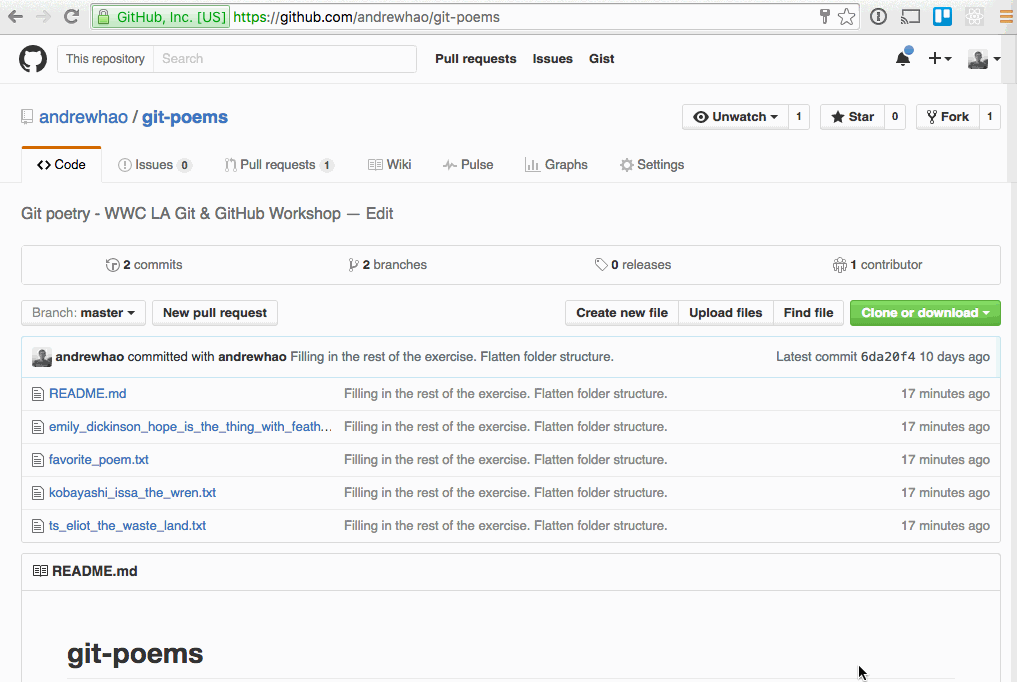Open the Pull requests tab
The width and height of the screenshot is (1017, 682).
click(x=279, y=165)
